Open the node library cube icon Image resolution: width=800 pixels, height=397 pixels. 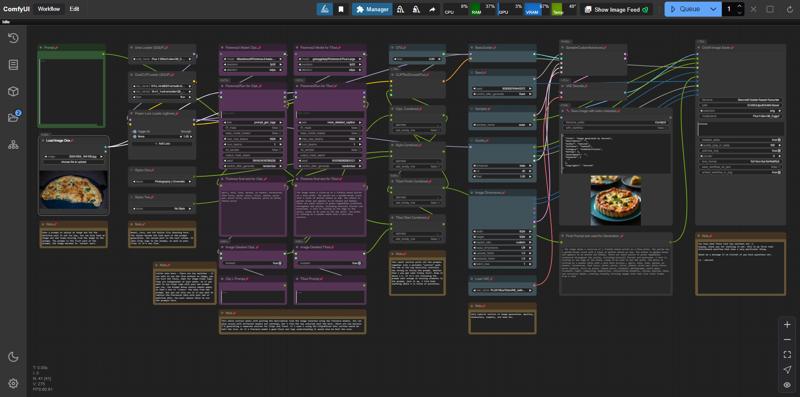click(13, 91)
